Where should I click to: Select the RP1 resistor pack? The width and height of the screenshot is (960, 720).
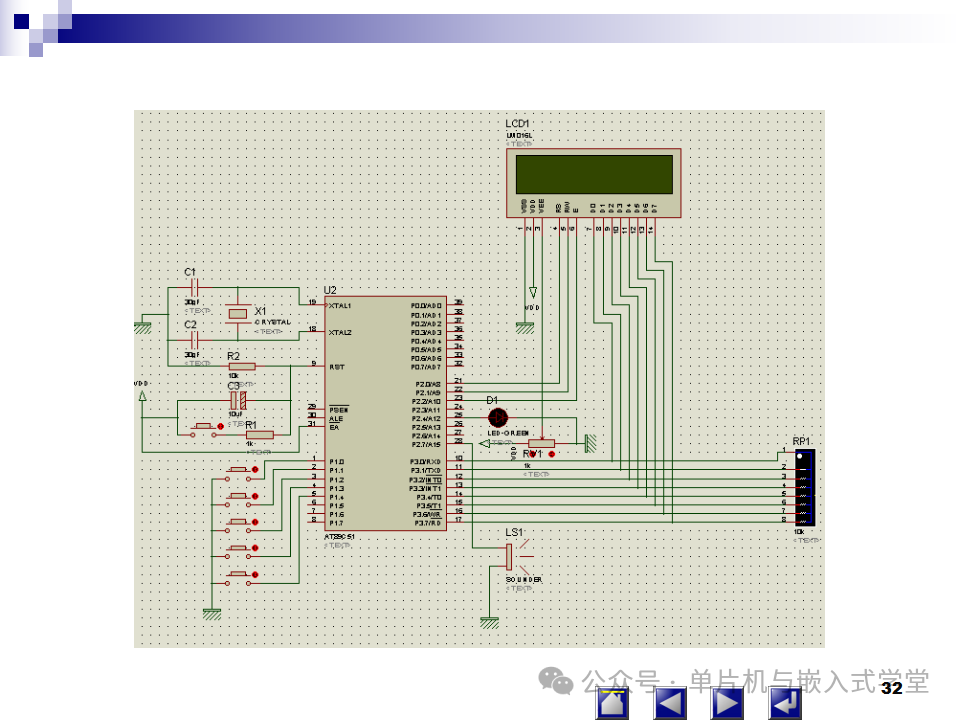[804, 488]
